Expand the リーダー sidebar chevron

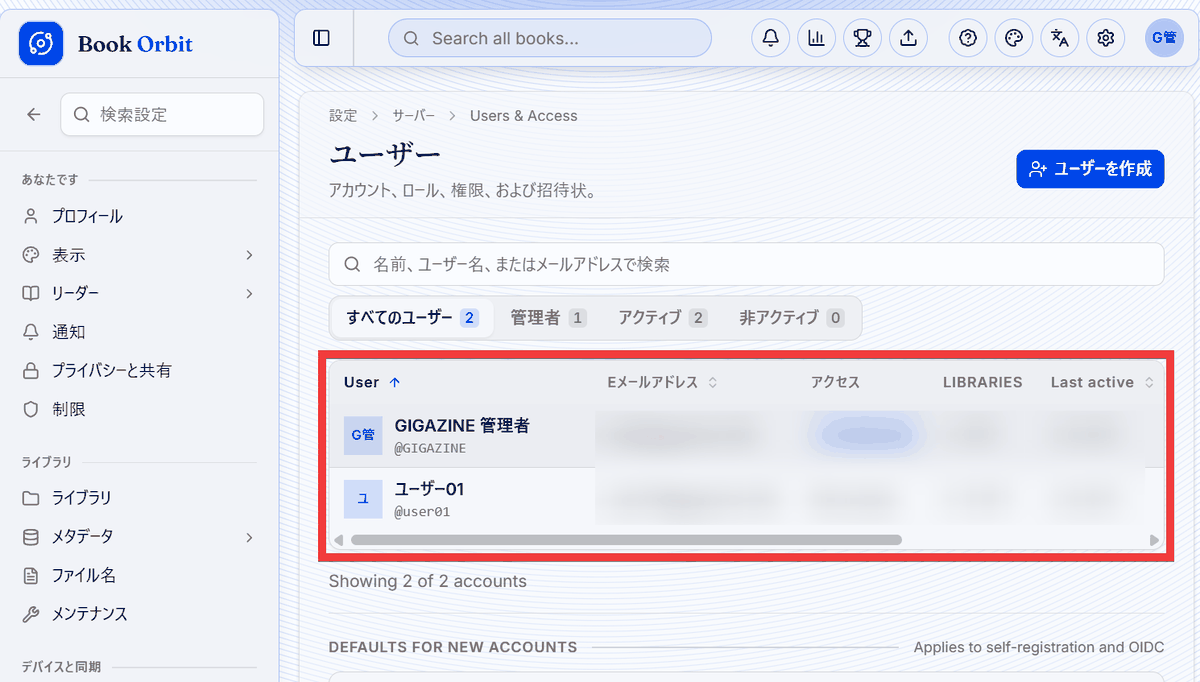click(249, 293)
